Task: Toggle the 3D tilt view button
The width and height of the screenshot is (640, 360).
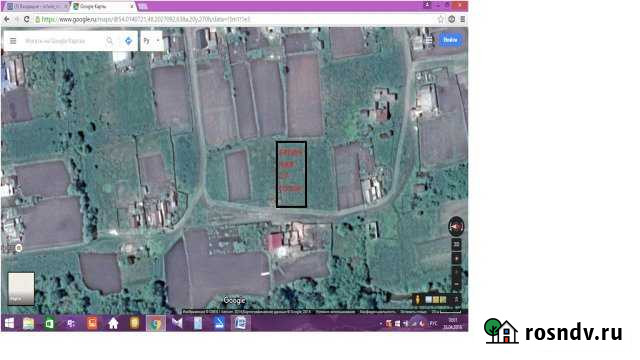Action: (x=456, y=244)
